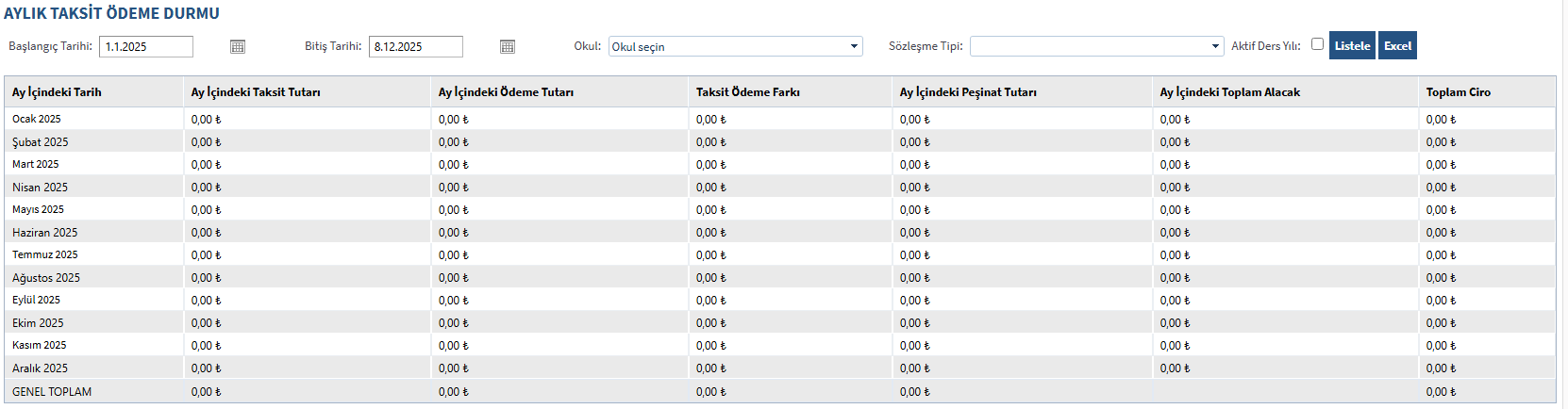This screenshot has height=409, width=1568.
Task: Select the Aralık 2025 row
Action: pos(41,368)
